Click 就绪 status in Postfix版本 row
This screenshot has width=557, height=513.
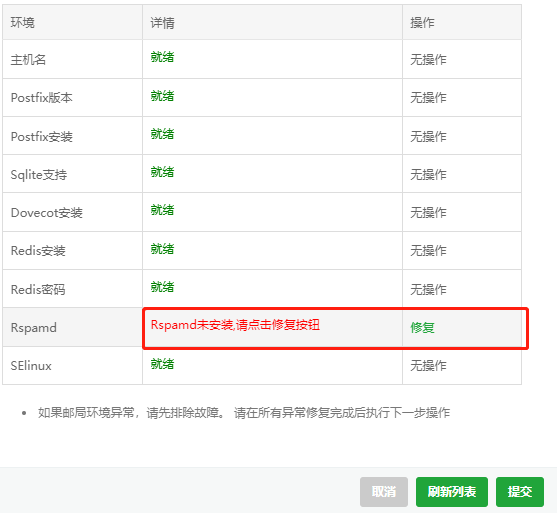162,96
